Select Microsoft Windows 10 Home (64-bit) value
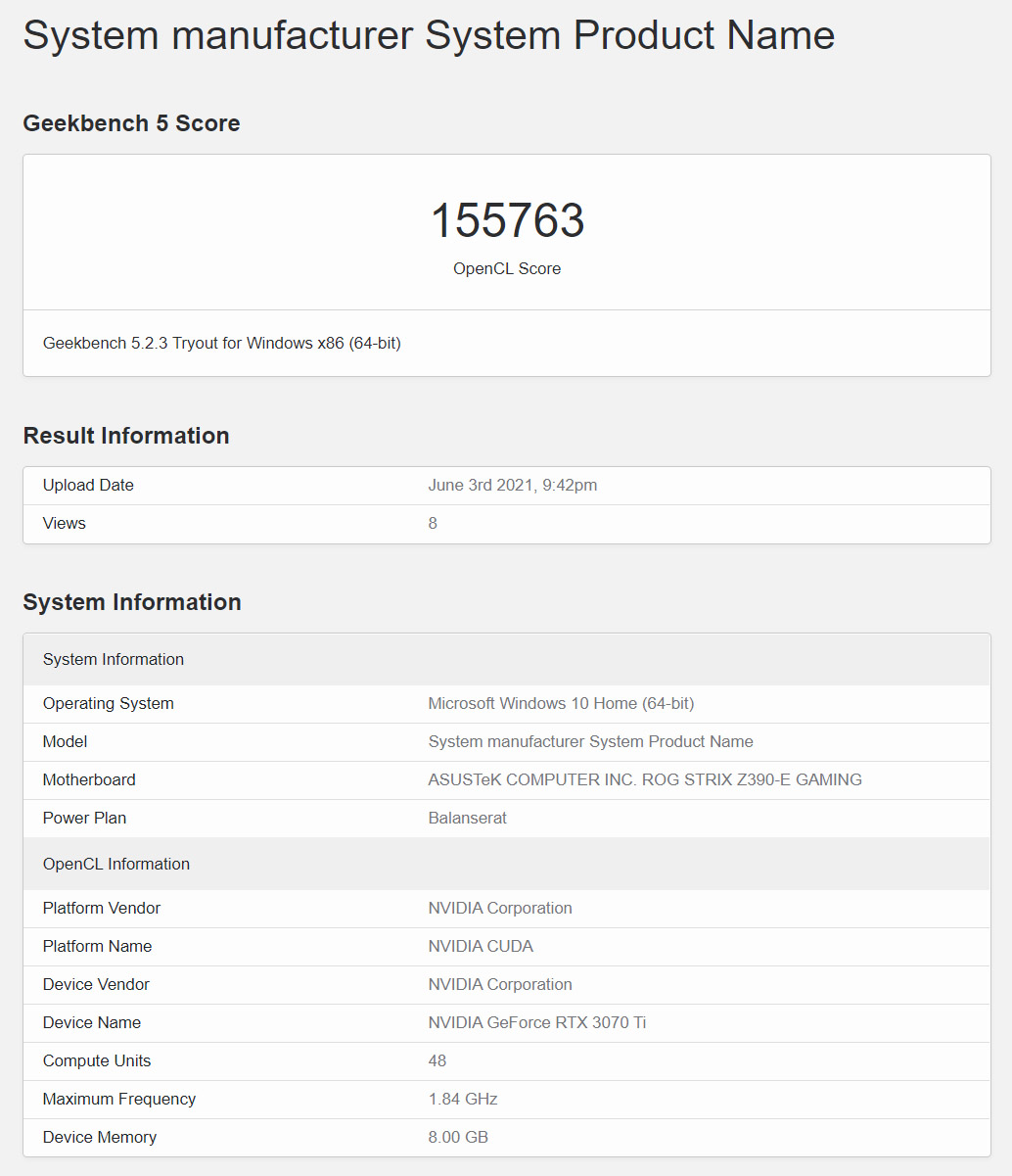 coord(562,703)
